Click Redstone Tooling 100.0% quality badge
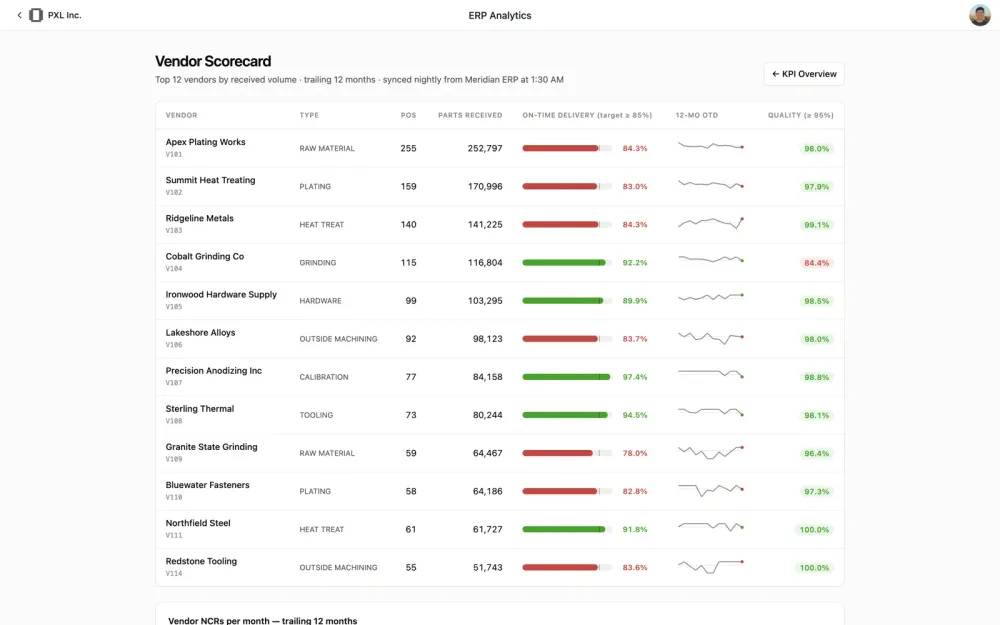Viewport: 1000px width, 625px height. point(814,568)
